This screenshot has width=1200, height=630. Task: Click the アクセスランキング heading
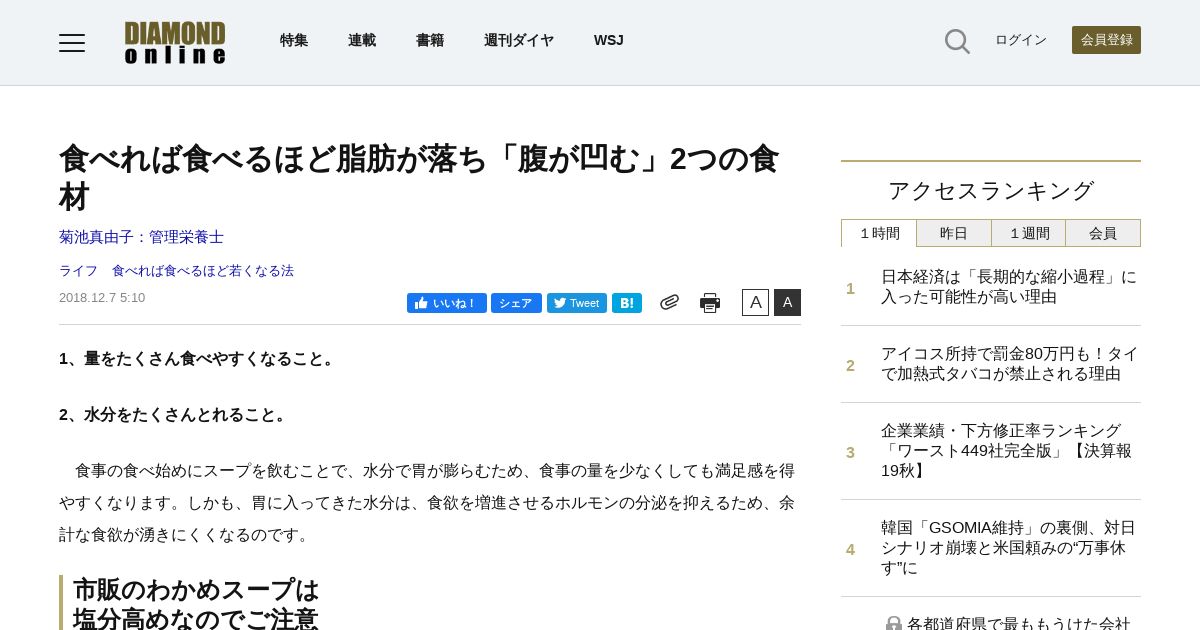[991, 190]
